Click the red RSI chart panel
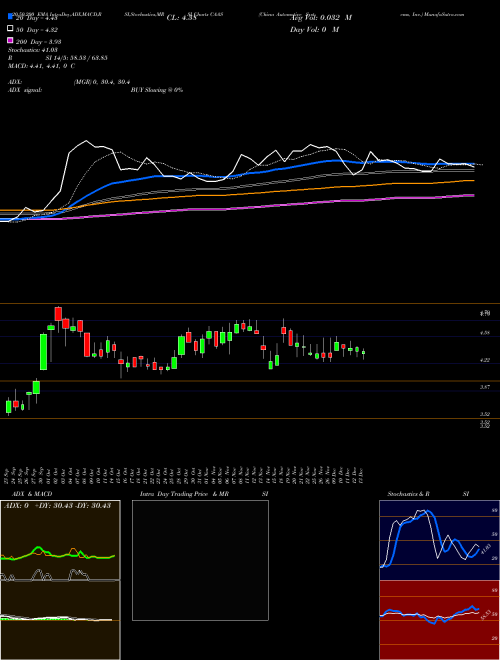 click(x=439, y=620)
